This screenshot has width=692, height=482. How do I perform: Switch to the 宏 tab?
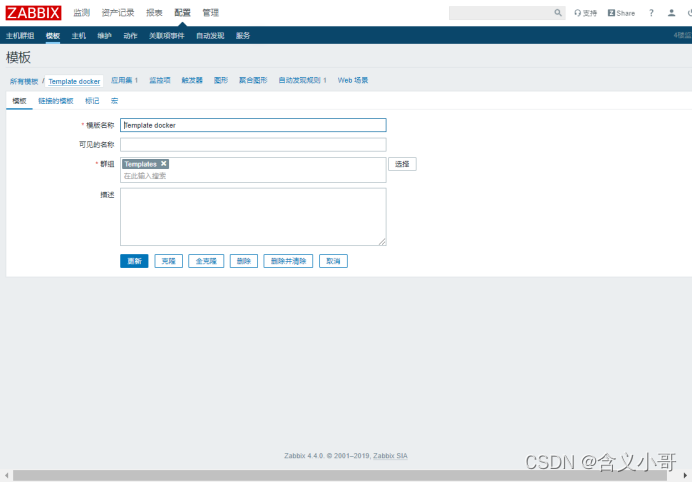[x=114, y=101]
